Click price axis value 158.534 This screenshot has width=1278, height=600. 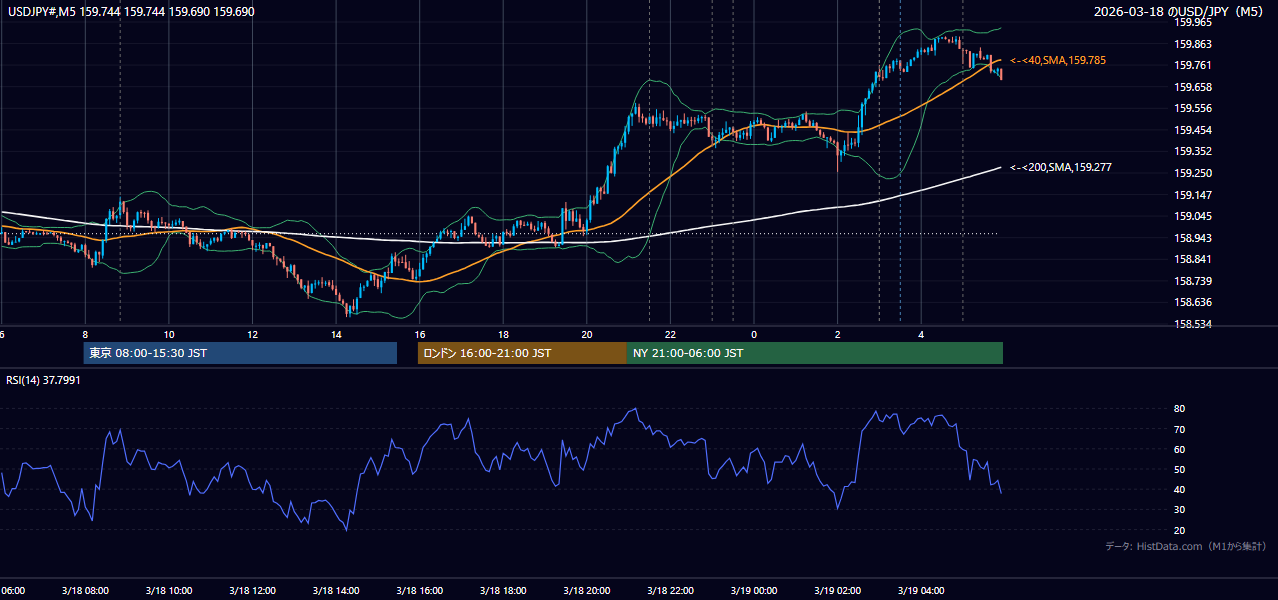pos(1193,324)
